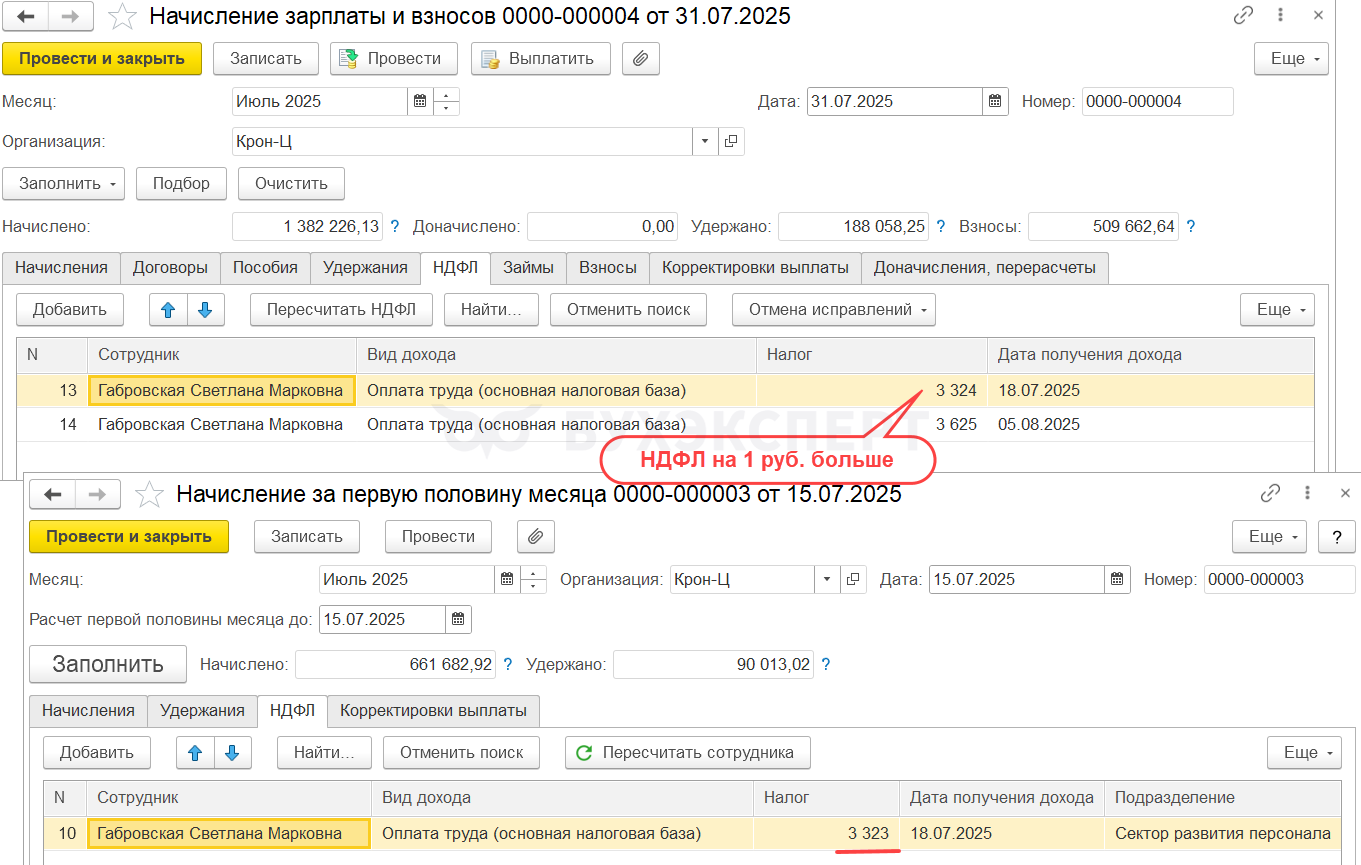Viewport: 1361px width, 865px height.
Task: Move row down in bottom НДФЛ table
Action: click(232, 752)
